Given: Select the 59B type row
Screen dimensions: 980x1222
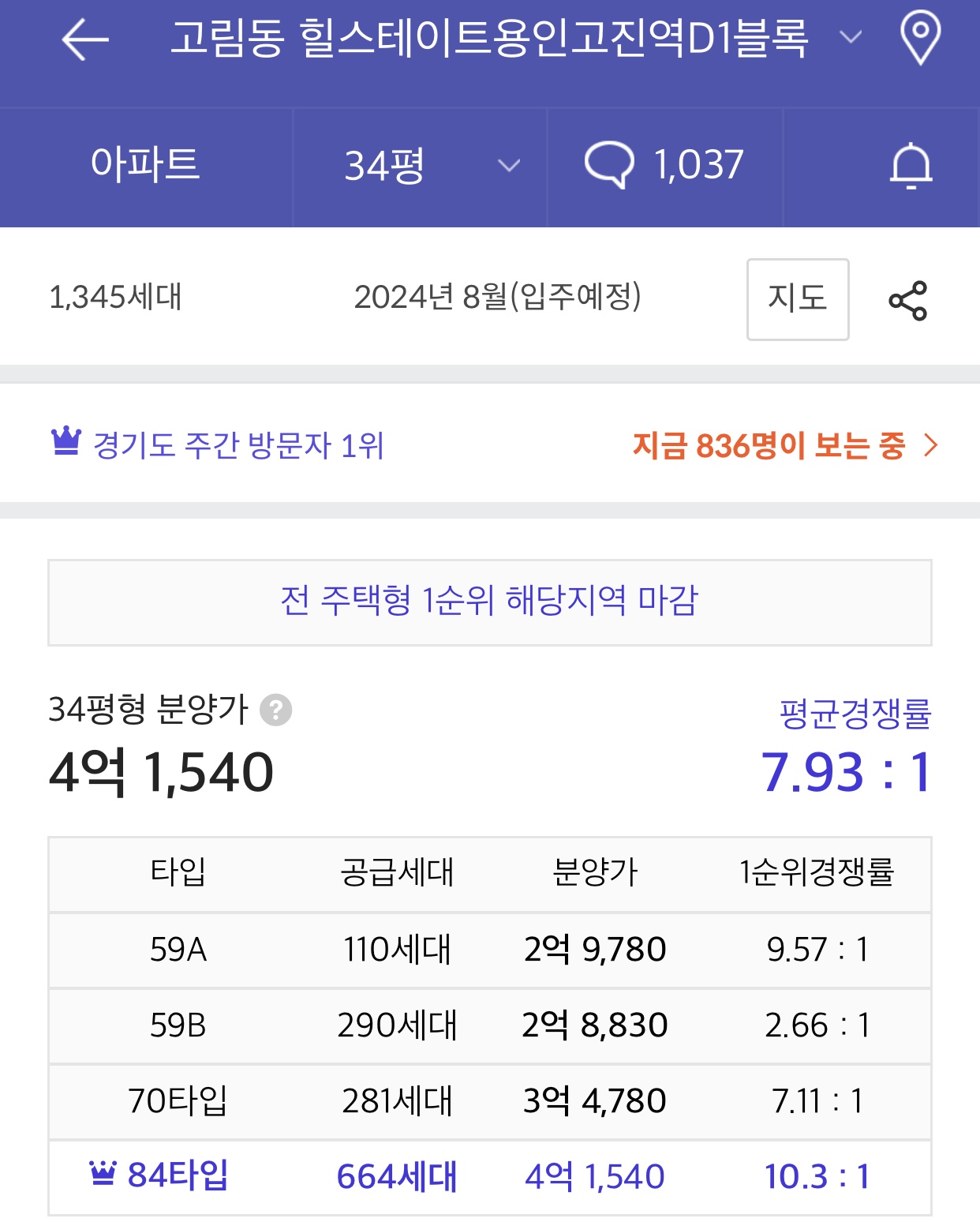Looking at the screenshot, I should pos(490,1025).
